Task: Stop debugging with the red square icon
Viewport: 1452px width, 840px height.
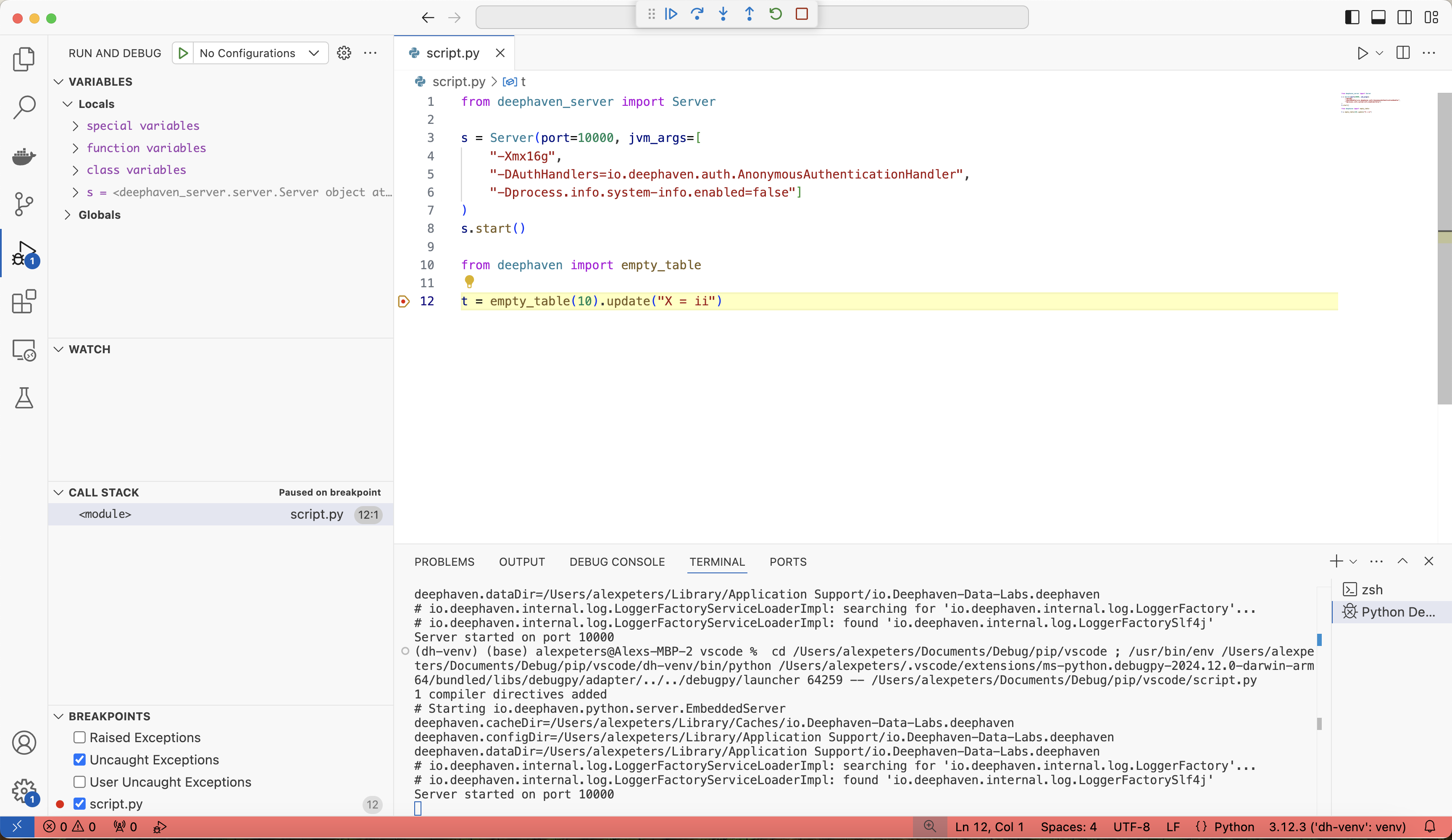Action: 802,14
